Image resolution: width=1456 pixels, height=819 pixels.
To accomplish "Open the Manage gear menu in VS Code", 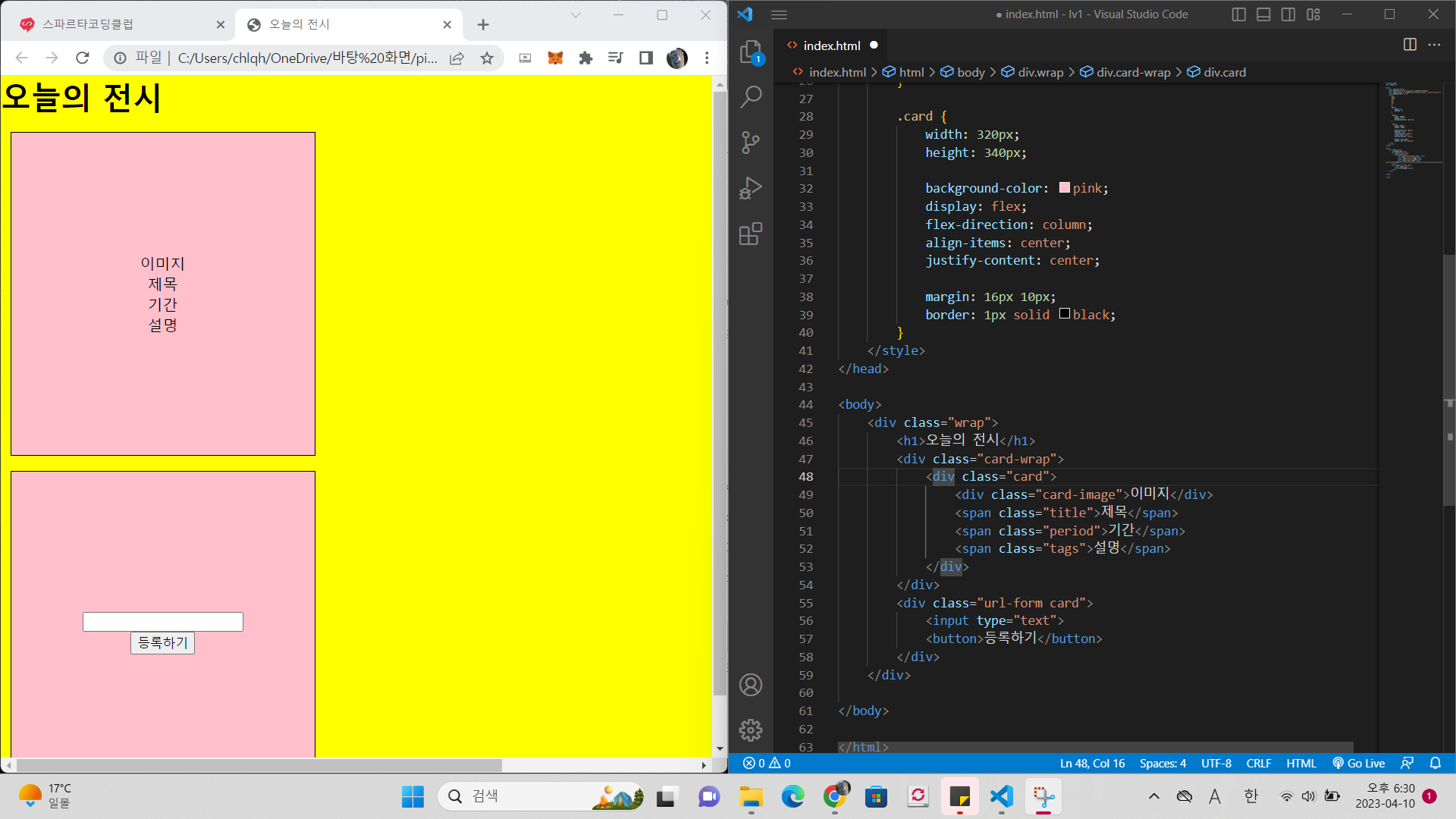I will pyautogui.click(x=751, y=730).
